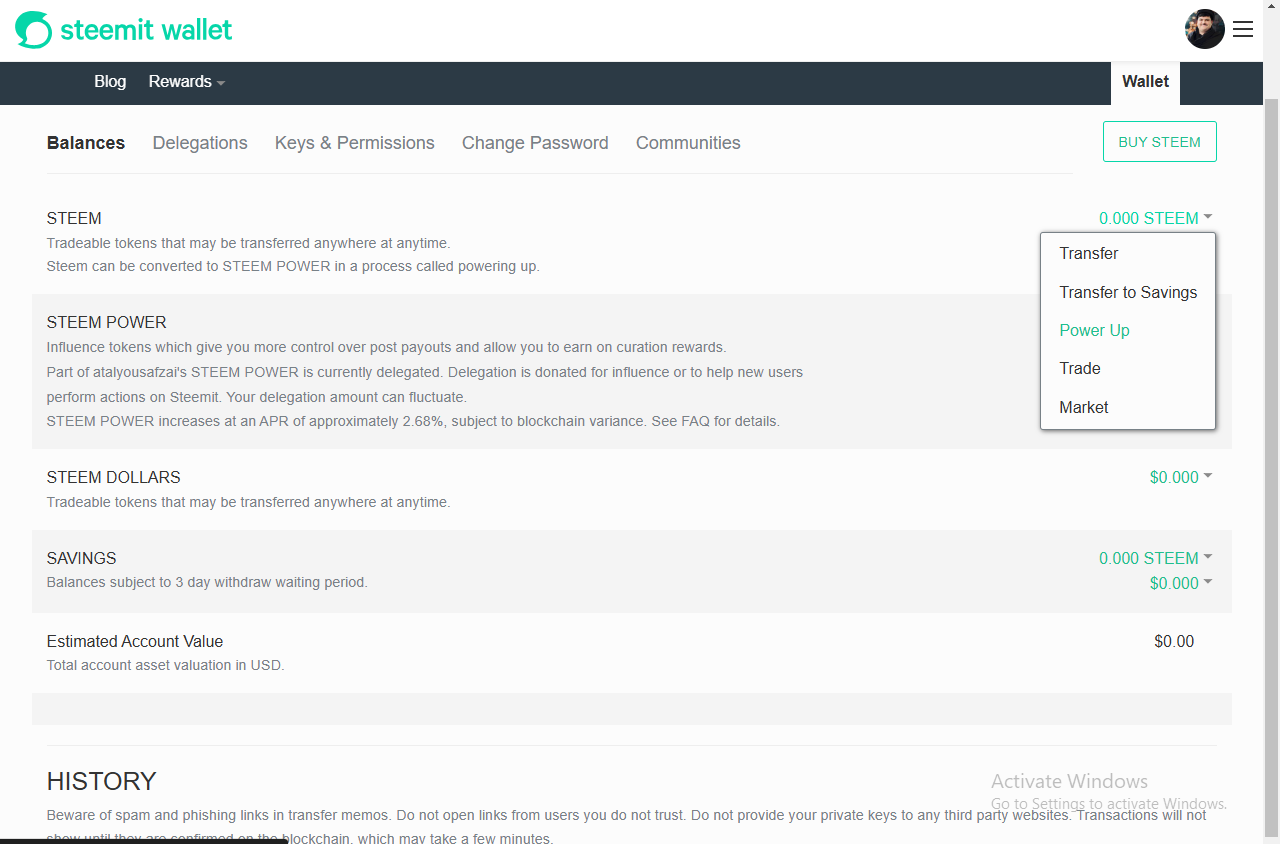Switch to the Wallet tab
Viewport: 1280px width, 844px height.
coord(1145,82)
